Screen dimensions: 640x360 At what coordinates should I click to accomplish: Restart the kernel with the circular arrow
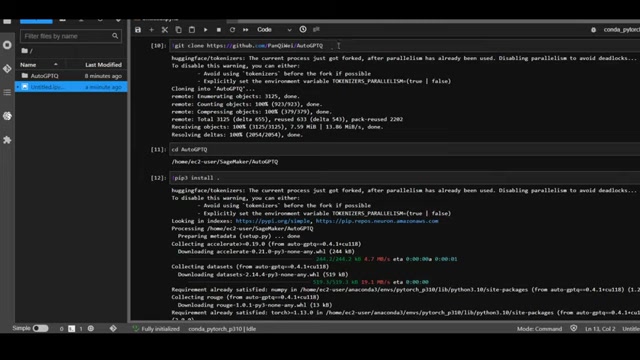[x=232, y=30]
